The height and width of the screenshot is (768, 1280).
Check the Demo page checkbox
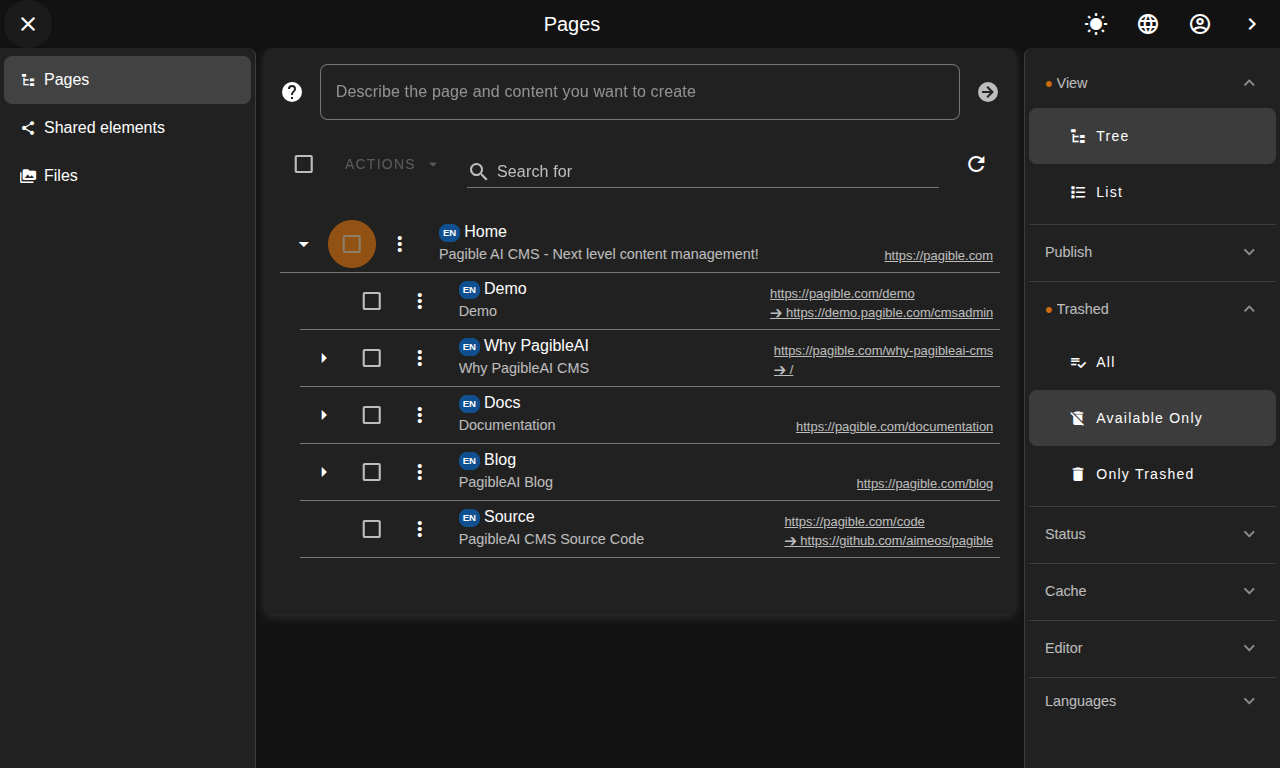click(x=371, y=300)
